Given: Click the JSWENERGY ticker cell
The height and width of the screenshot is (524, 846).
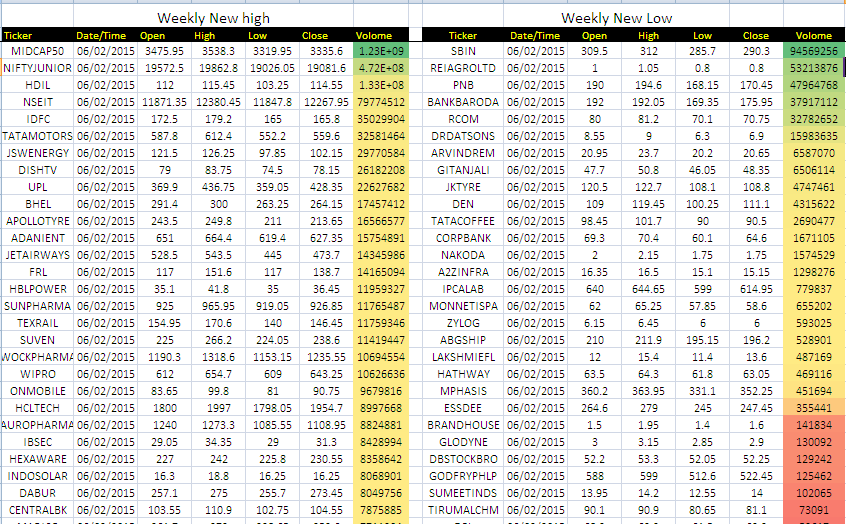Looking at the screenshot, I should point(37,153).
